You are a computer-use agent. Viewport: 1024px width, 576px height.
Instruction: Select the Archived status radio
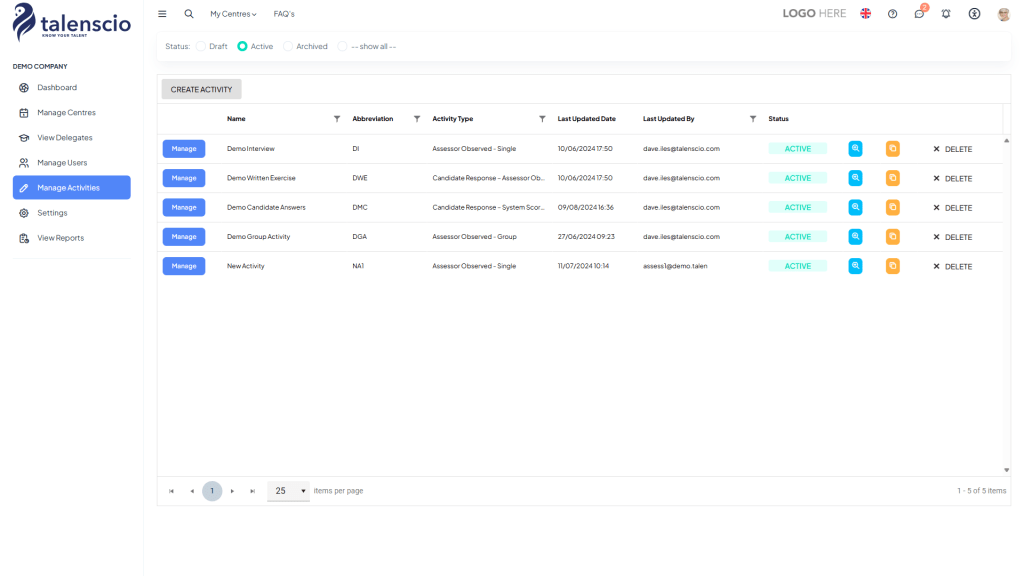(x=288, y=46)
